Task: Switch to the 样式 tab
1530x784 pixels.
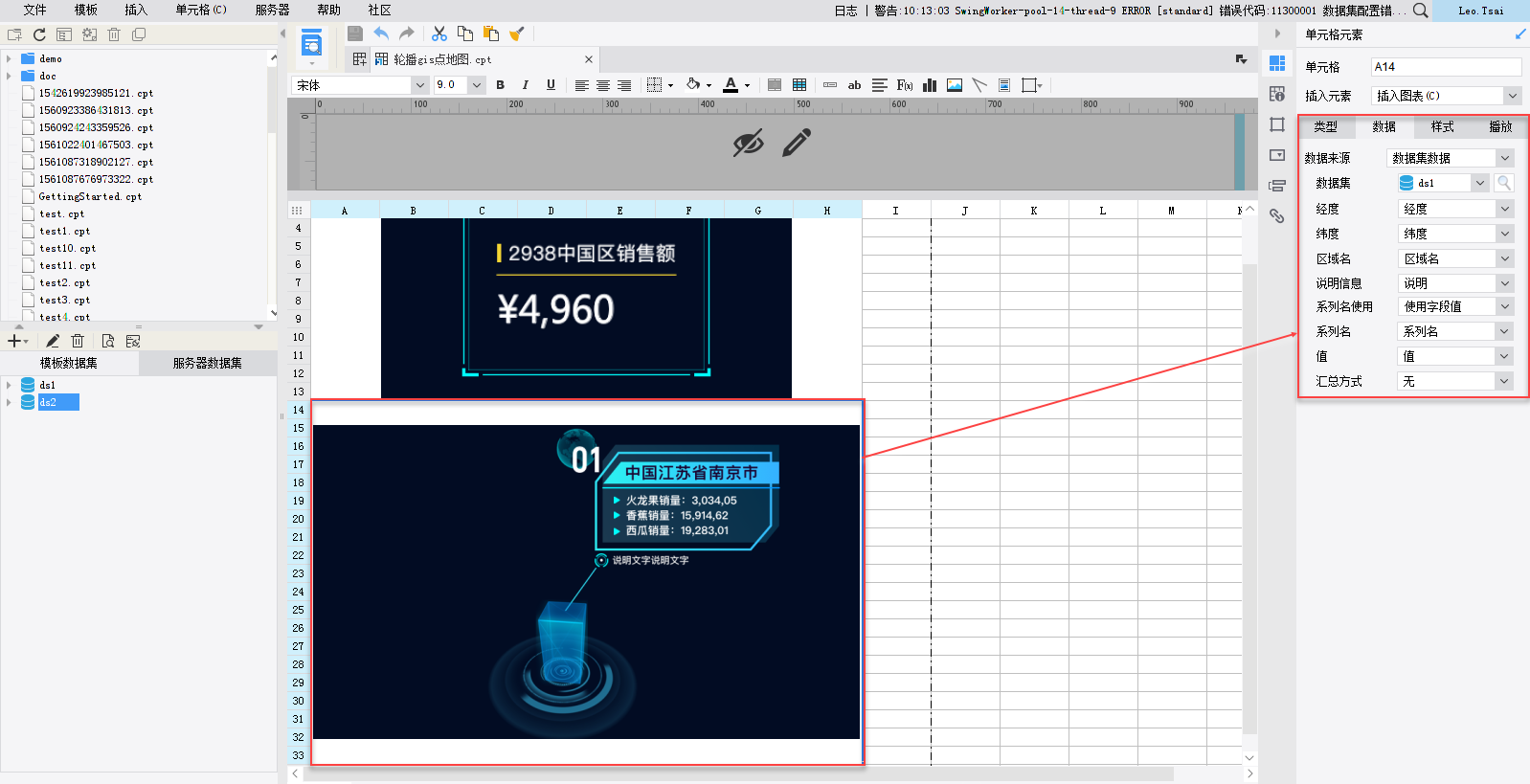Action: pos(1442,126)
